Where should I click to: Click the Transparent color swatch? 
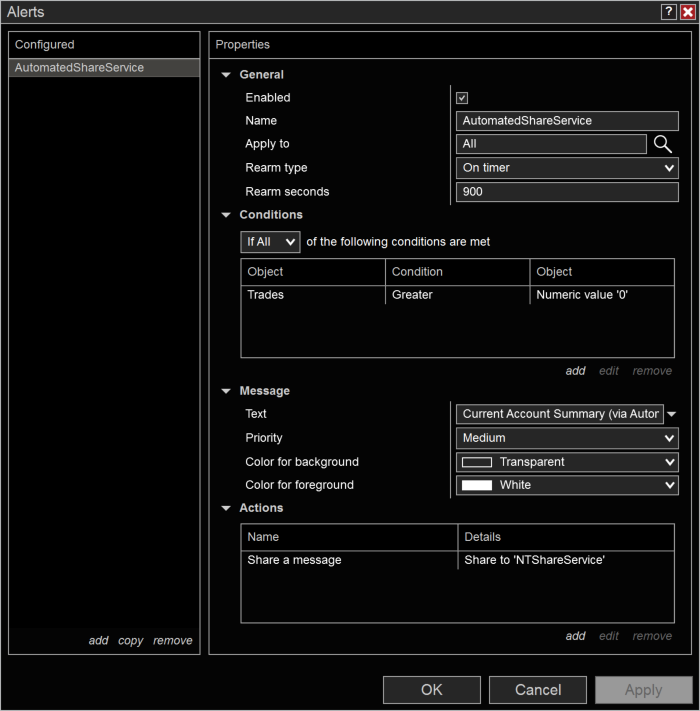click(x=476, y=462)
